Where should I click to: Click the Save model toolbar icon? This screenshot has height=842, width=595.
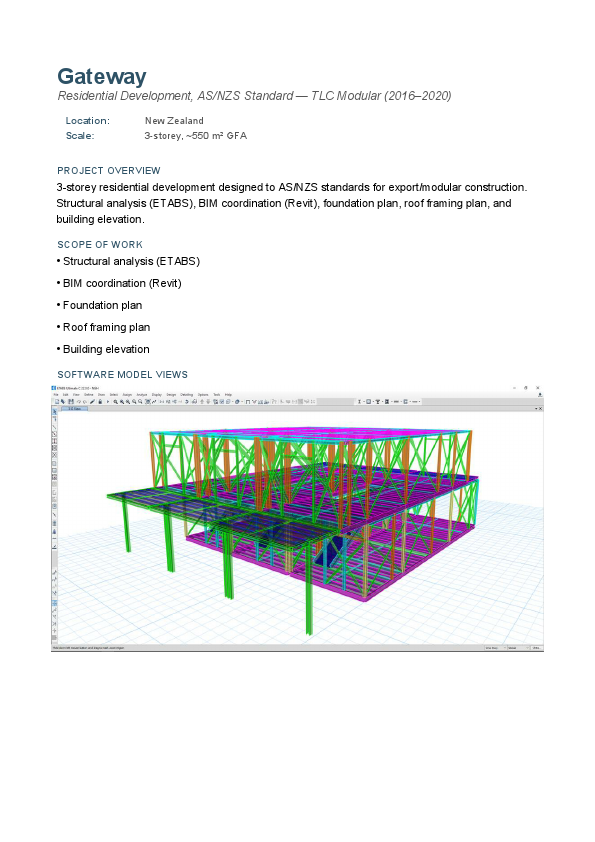(70, 401)
